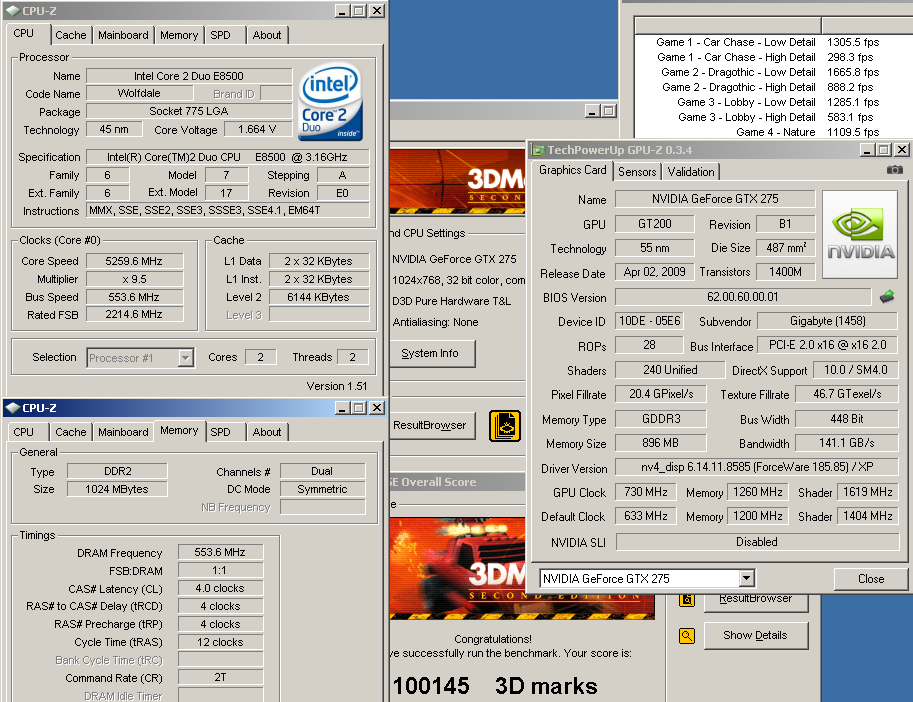
Task: Click the score 100145 3D marks
Action: click(494, 686)
